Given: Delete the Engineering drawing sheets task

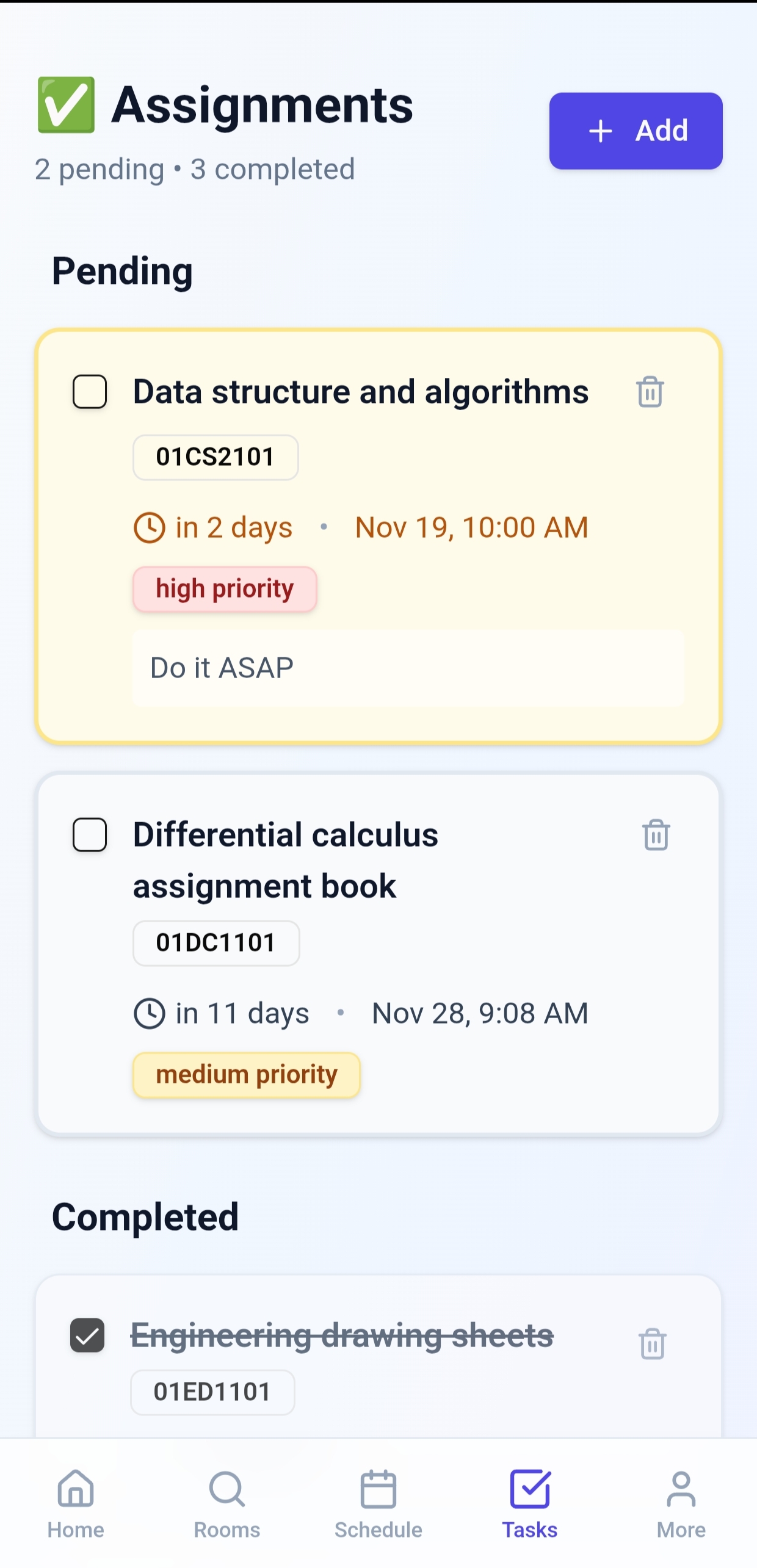Looking at the screenshot, I should [652, 1343].
